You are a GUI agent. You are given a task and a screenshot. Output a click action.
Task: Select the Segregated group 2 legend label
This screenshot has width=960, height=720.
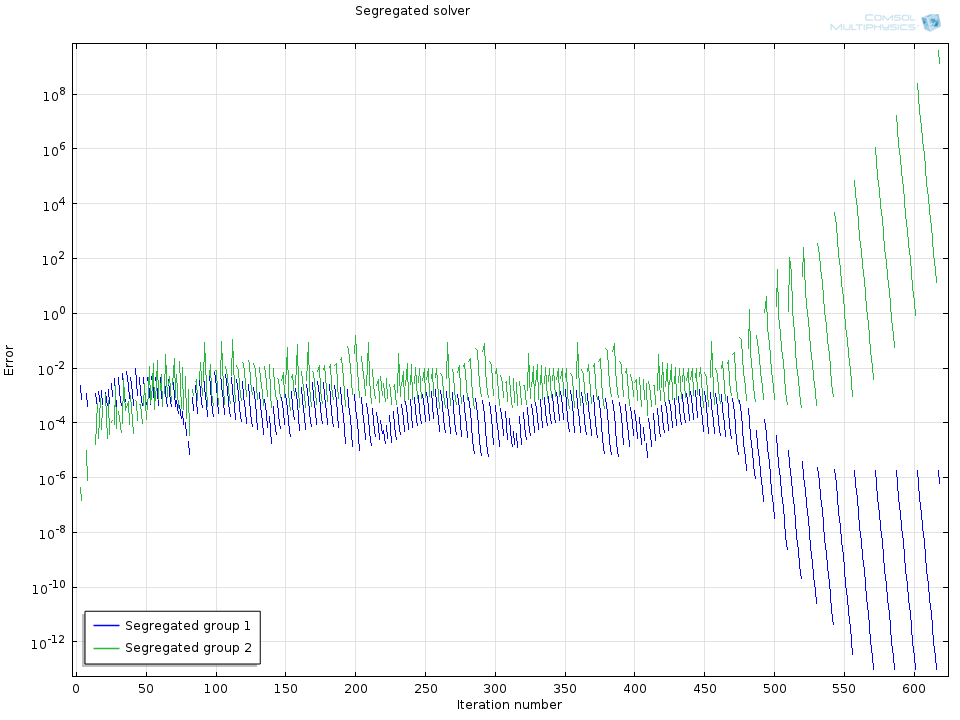(x=187, y=648)
